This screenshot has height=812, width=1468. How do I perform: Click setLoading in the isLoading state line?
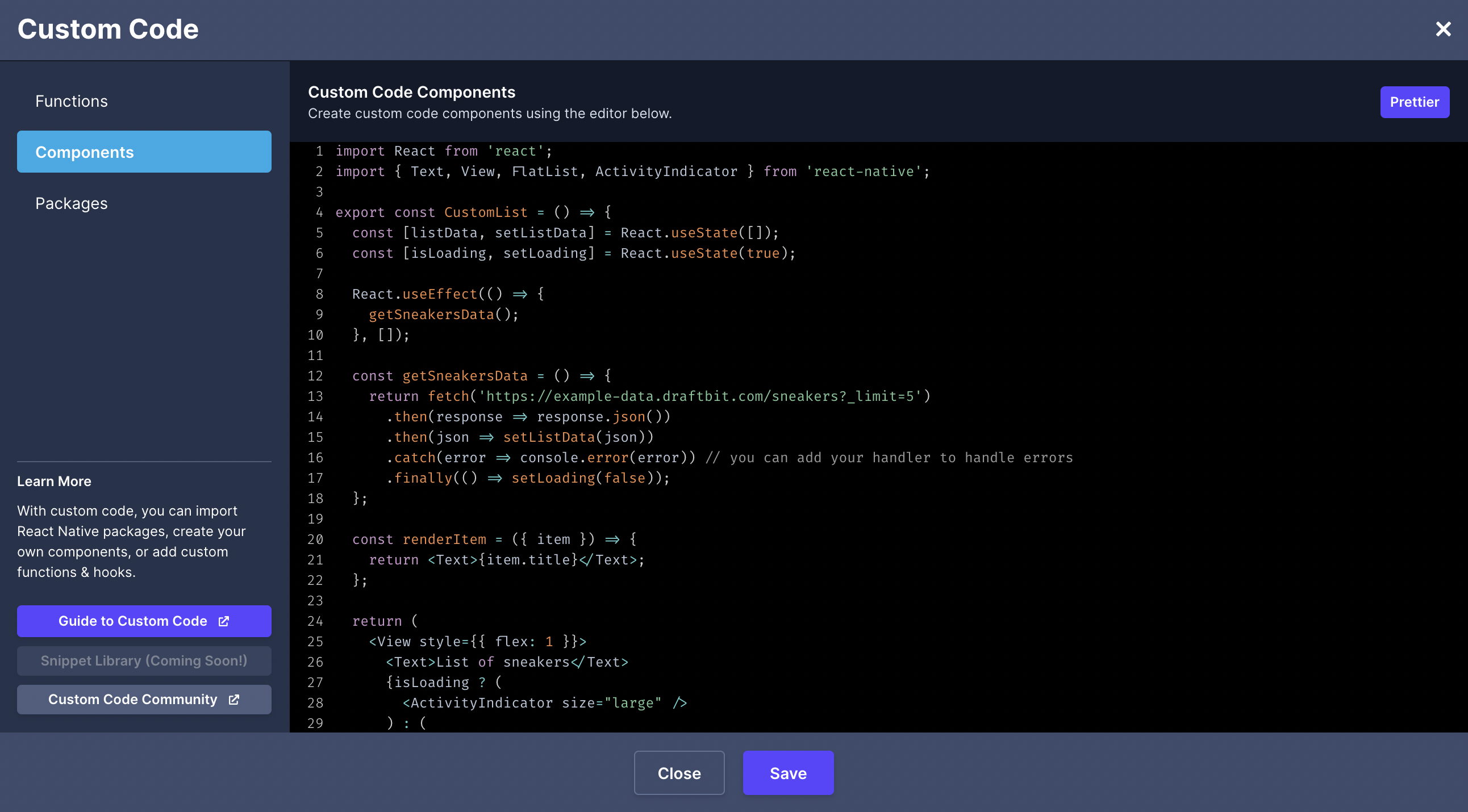[x=544, y=253]
